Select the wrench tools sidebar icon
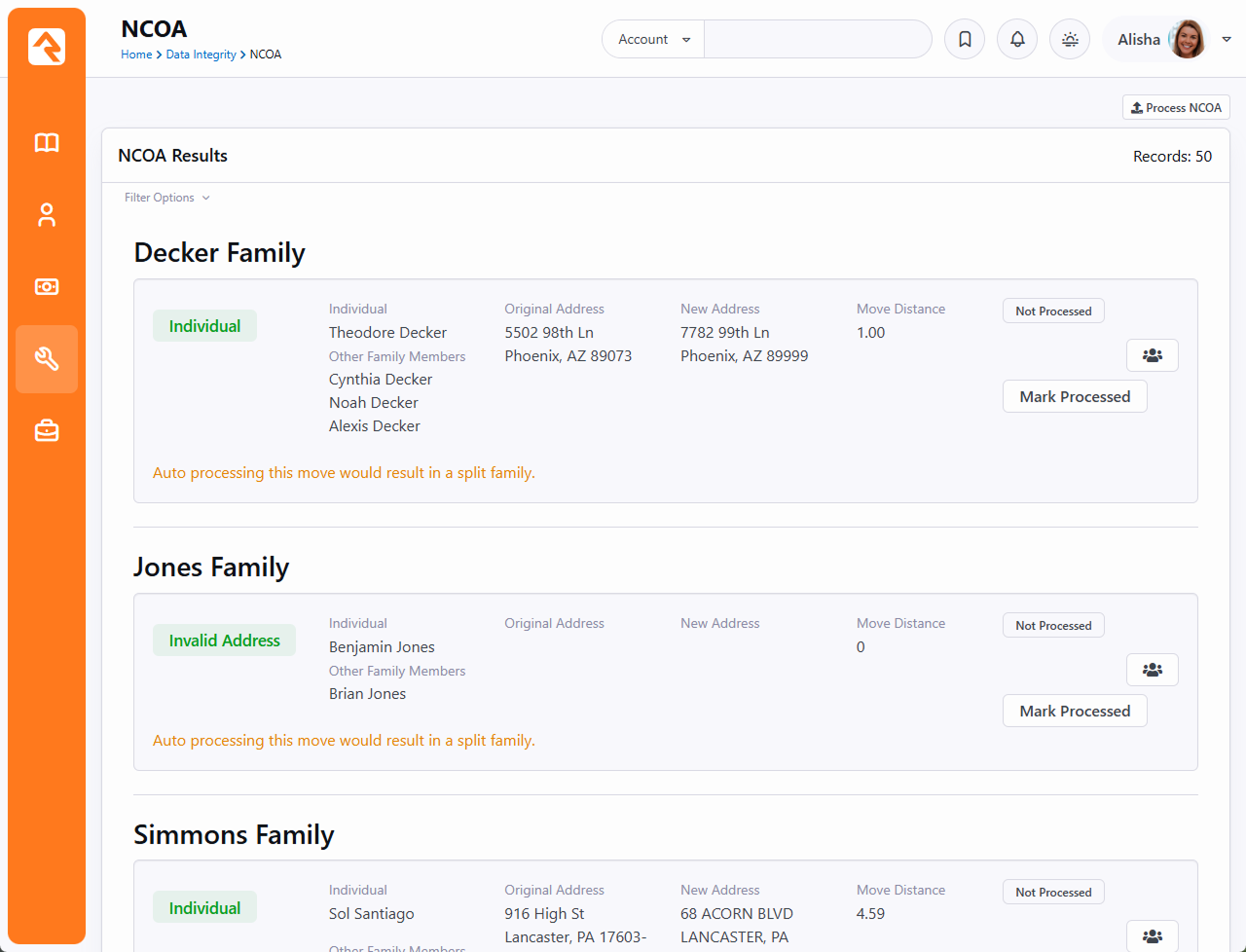This screenshot has width=1246, height=952. (47, 359)
